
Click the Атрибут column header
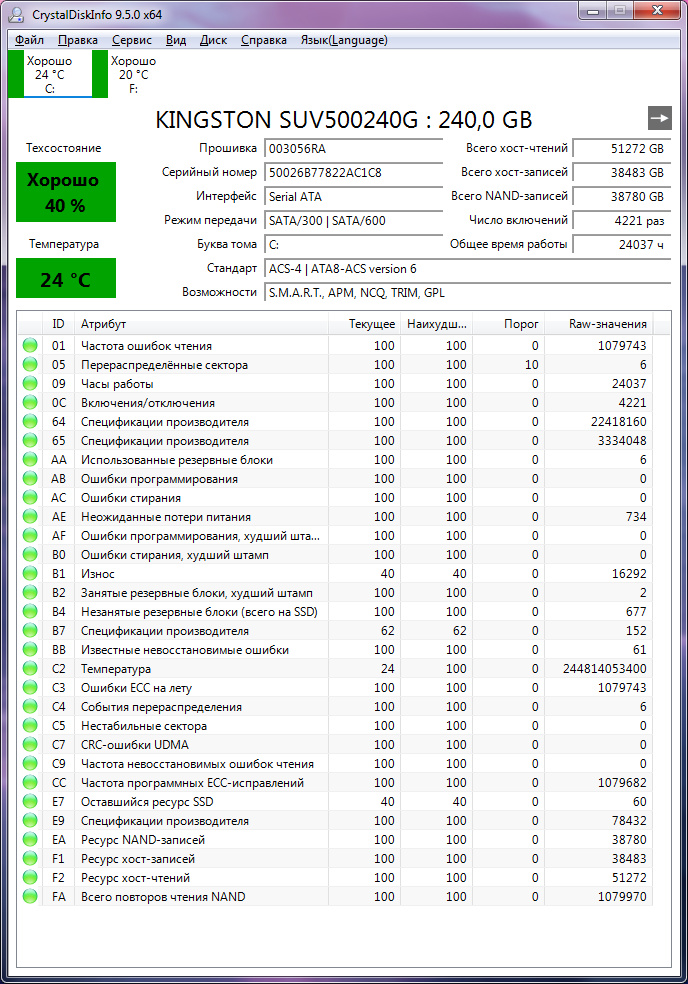coord(201,324)
